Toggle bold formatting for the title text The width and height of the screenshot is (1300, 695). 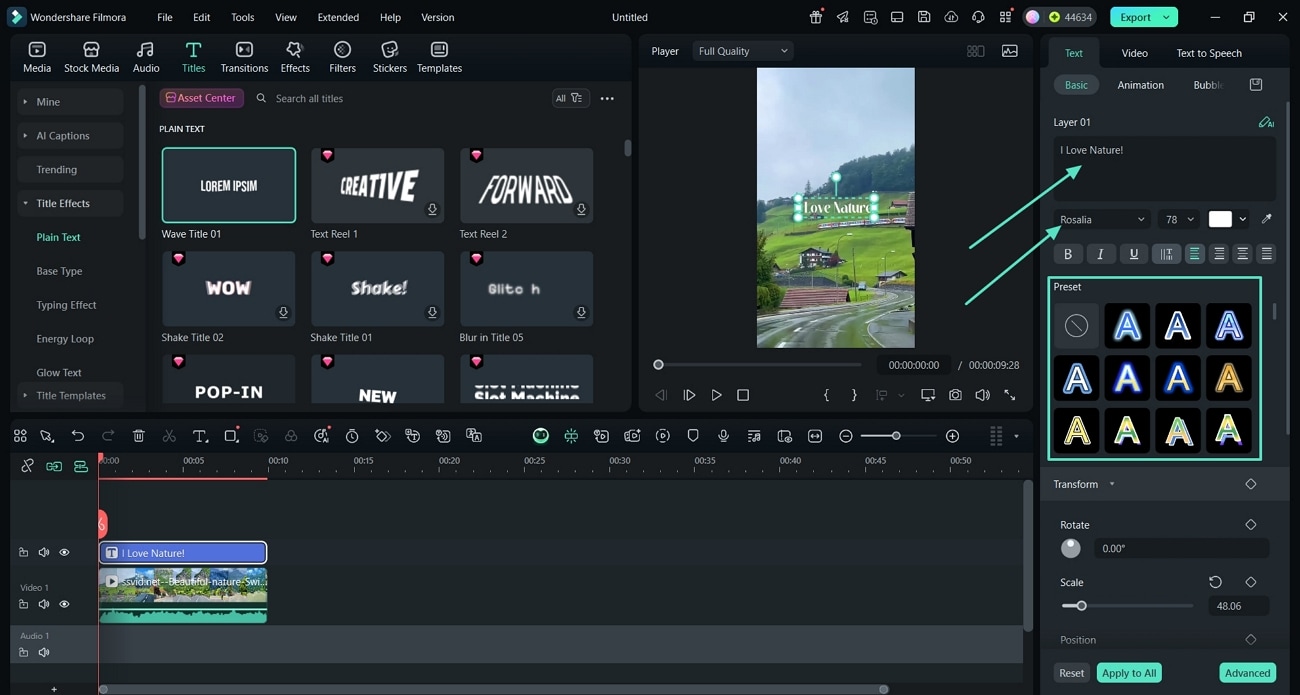tap(1067, 253)
